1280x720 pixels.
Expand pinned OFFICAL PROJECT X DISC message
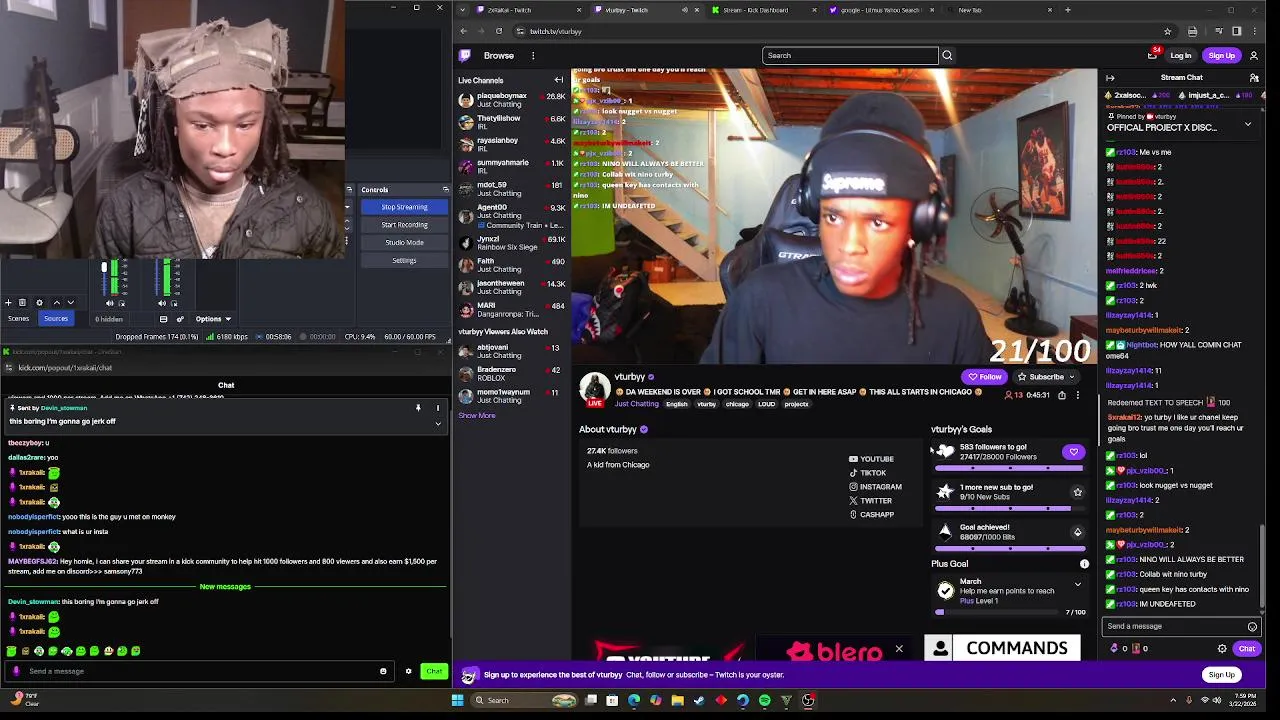click(x=1247, y=124)
